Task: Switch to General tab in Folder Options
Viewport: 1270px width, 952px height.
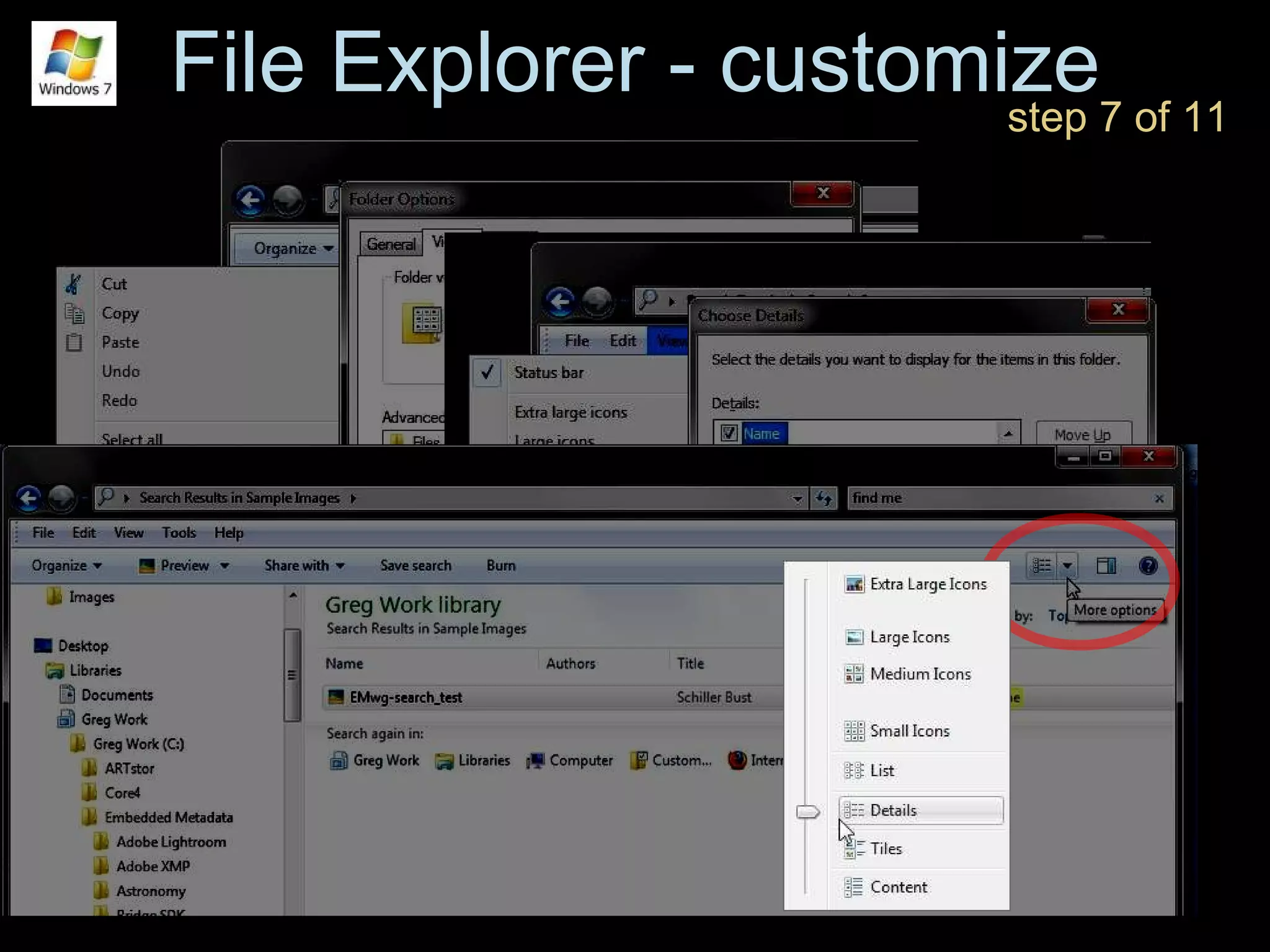Action: (391, 244)
